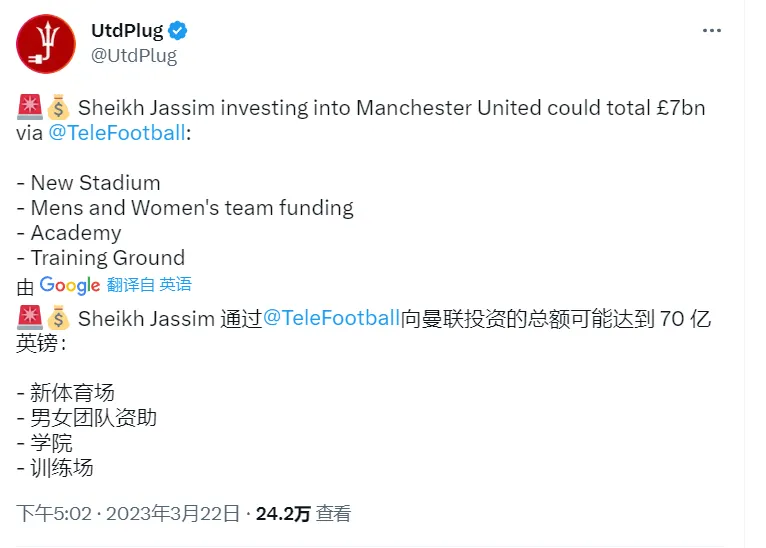Click the 男女团队资助 translated line
This screenshot has width=766, height=548.
(x=86, y=418)
